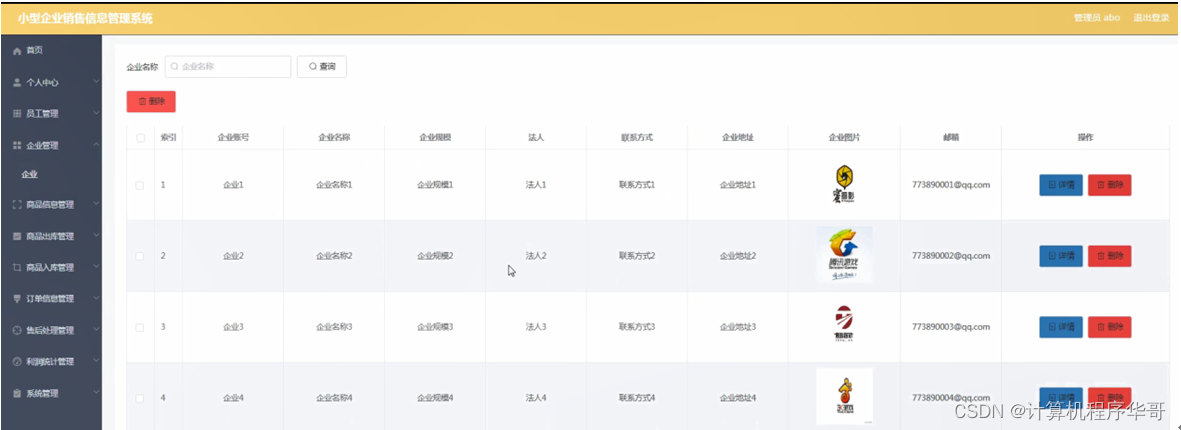Viewport: 1181px width, 430px height.
Task: Click the 企业2 company image thumbnail
Action: [x=844, y=255]
